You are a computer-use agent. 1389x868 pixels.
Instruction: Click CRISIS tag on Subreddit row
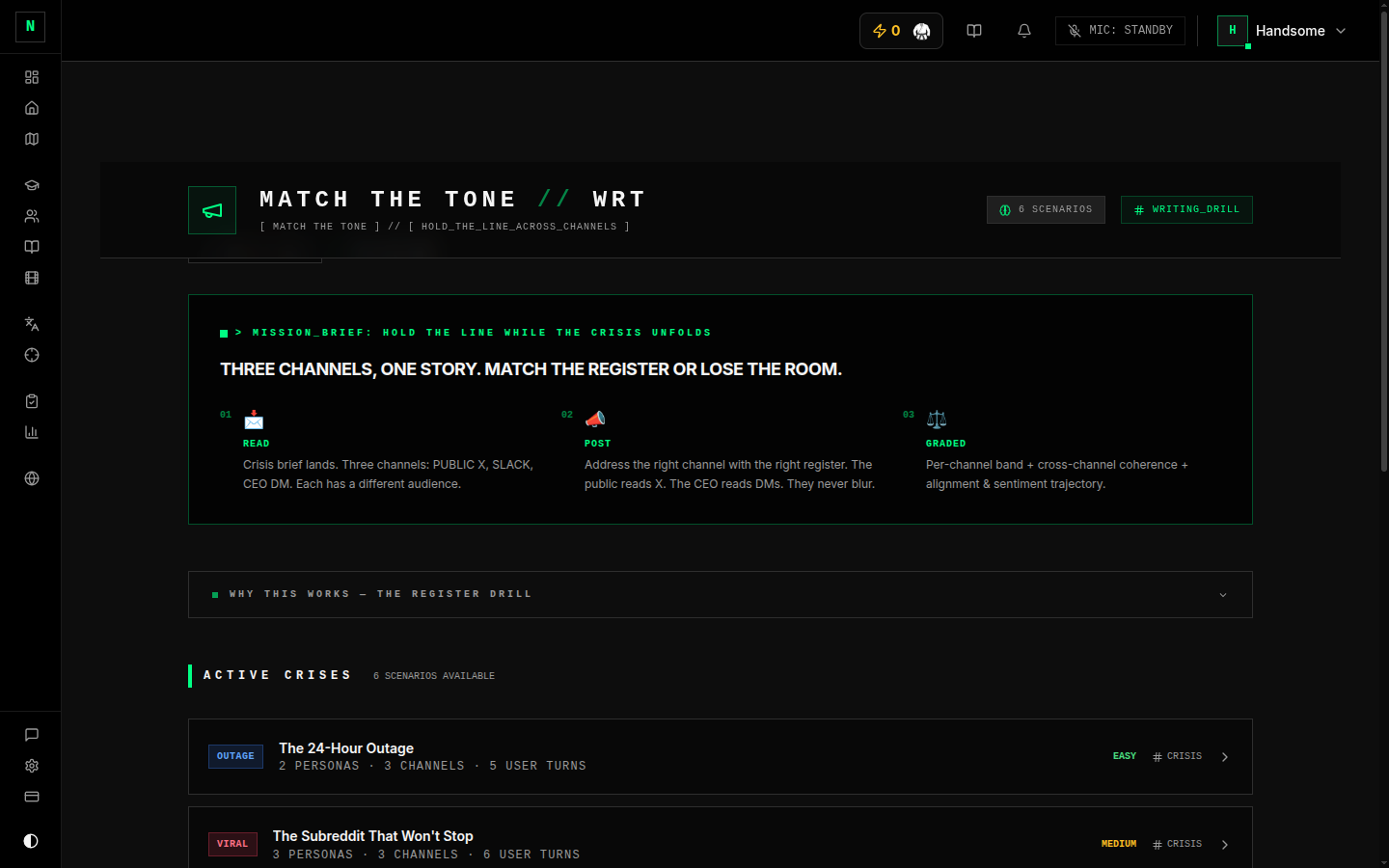[x=1178, y=844]
